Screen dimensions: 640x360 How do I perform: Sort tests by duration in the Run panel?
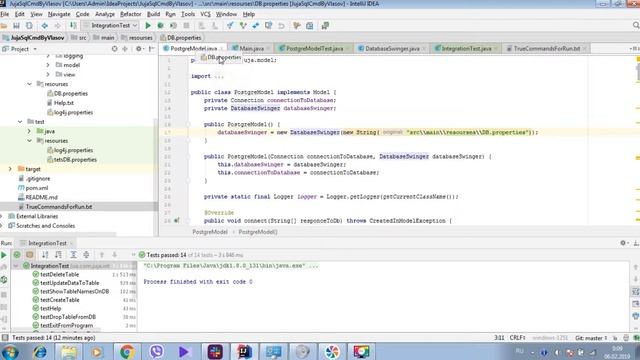point(58,255)
